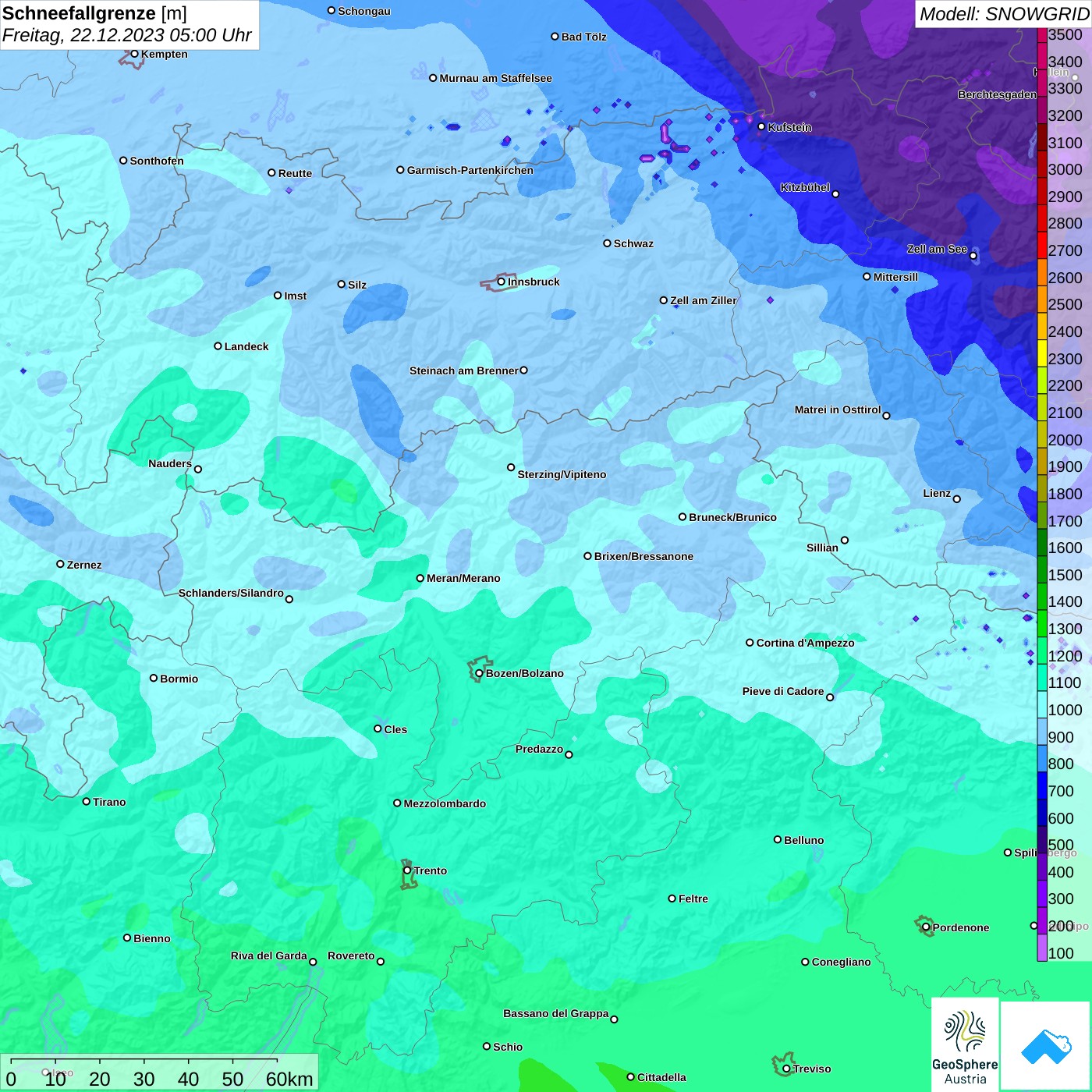Click the 60km scale bar label
The image size is (1092, 1092).
click(289, 1079)
